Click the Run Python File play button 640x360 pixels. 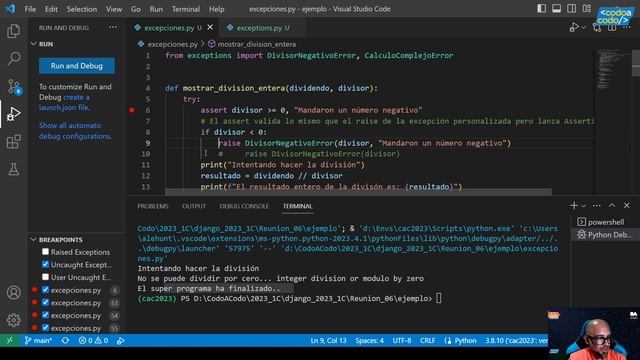coord(574,27)
